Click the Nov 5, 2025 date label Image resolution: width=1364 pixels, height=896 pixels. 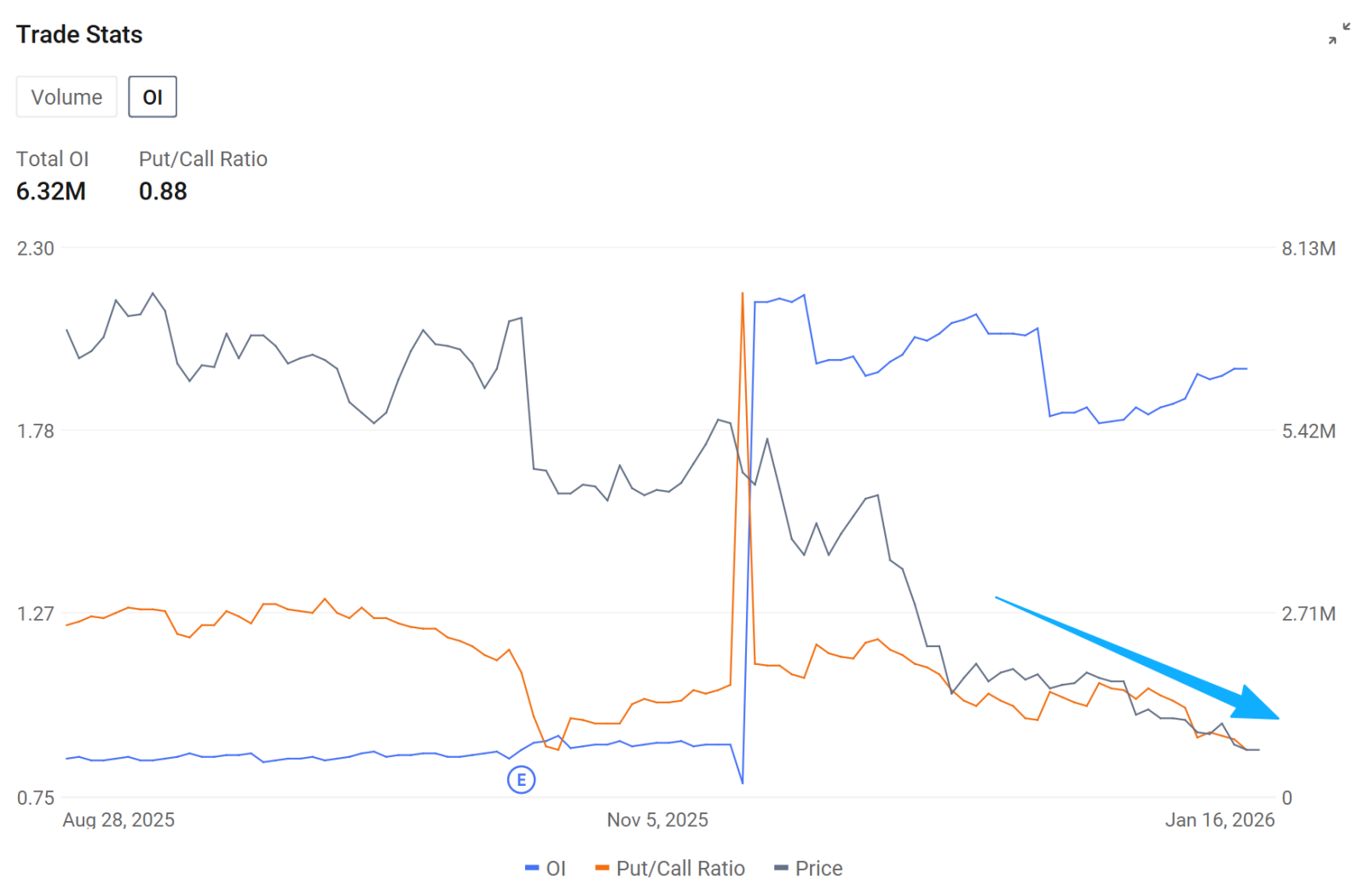pyautogui.click(x=657, y=820)
